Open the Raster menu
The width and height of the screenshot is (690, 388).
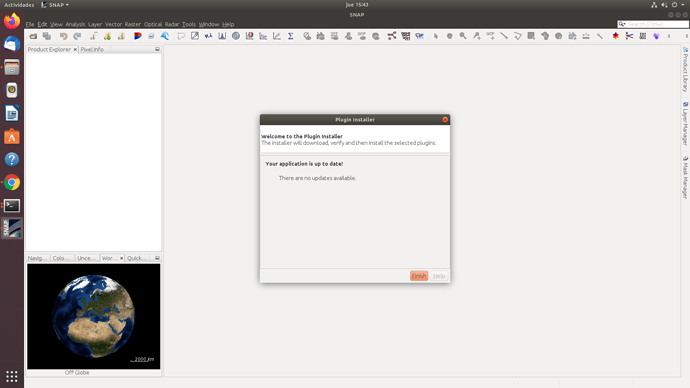pos(132,24)
